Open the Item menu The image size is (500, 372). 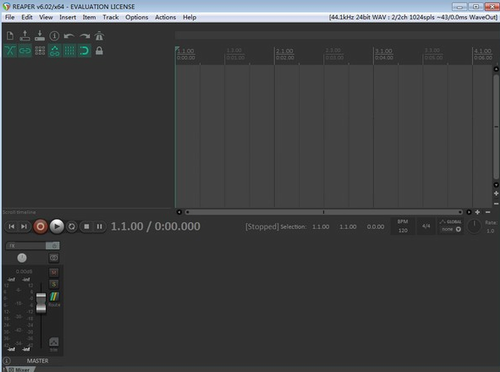[x=89, y=17]
